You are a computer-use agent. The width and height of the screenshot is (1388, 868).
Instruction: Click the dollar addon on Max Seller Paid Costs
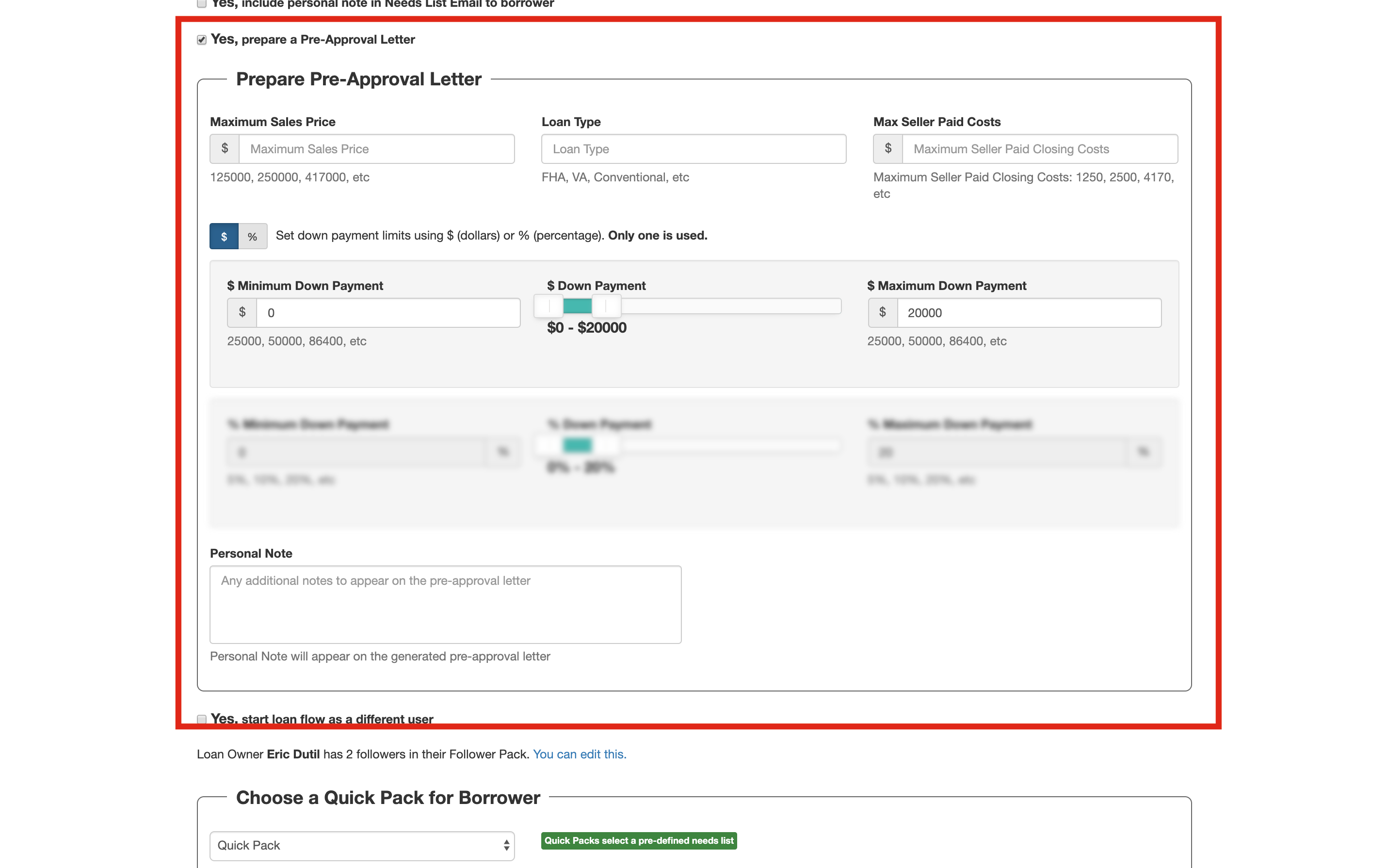pyautogui.click(x=888, y=149)
